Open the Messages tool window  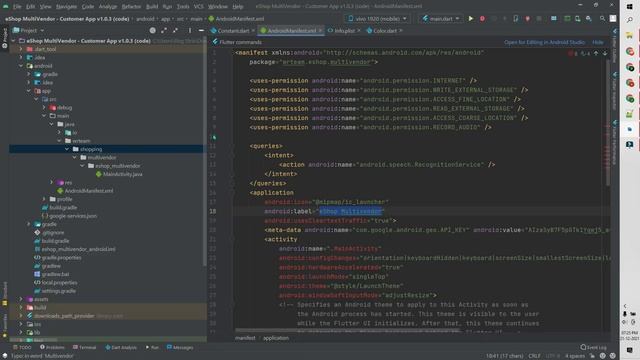coord(180,347)
